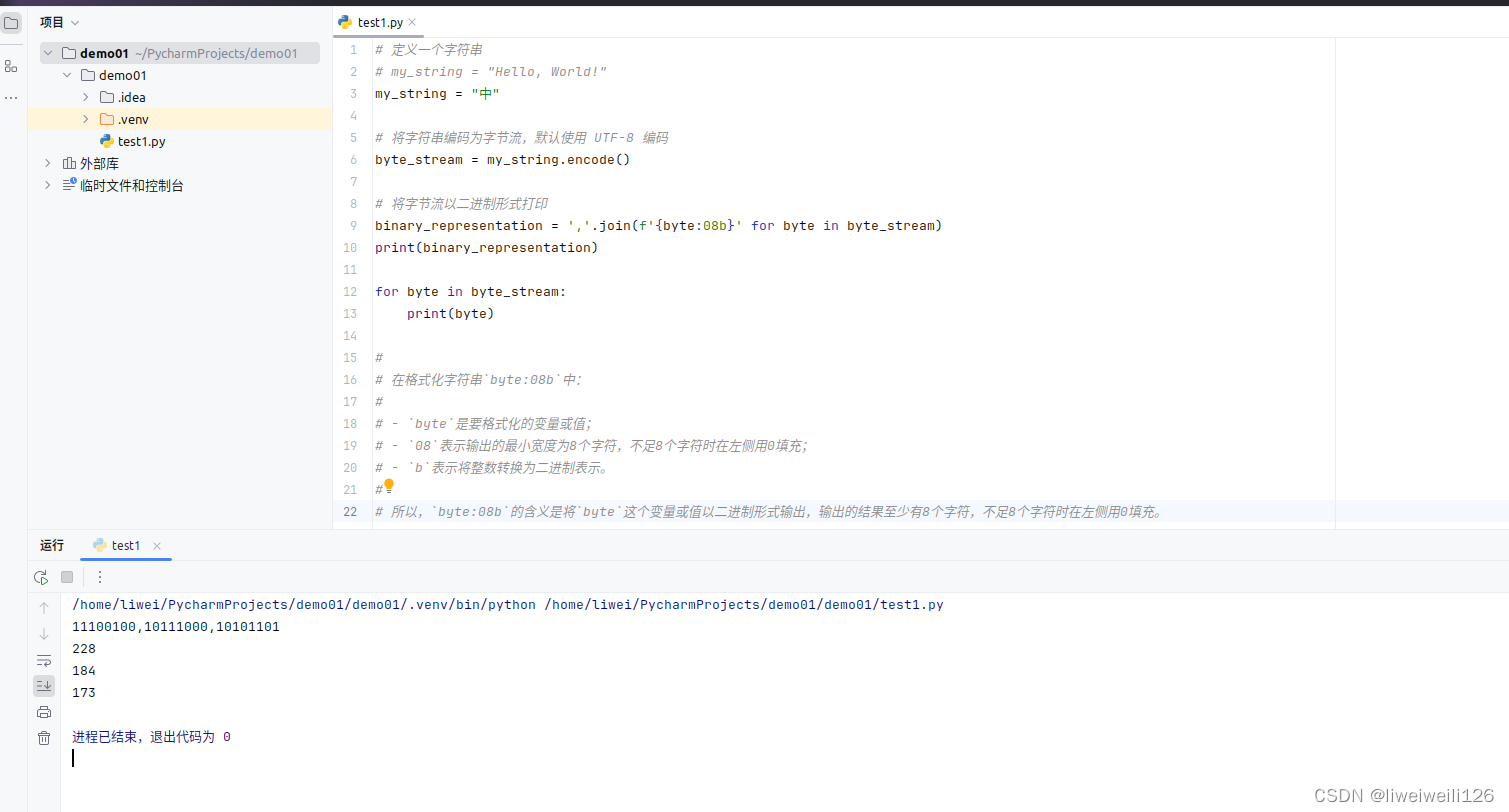Viewport: 1509px width, 812px height.
Task: Click the down stack trace arrow
Action: 44,634
